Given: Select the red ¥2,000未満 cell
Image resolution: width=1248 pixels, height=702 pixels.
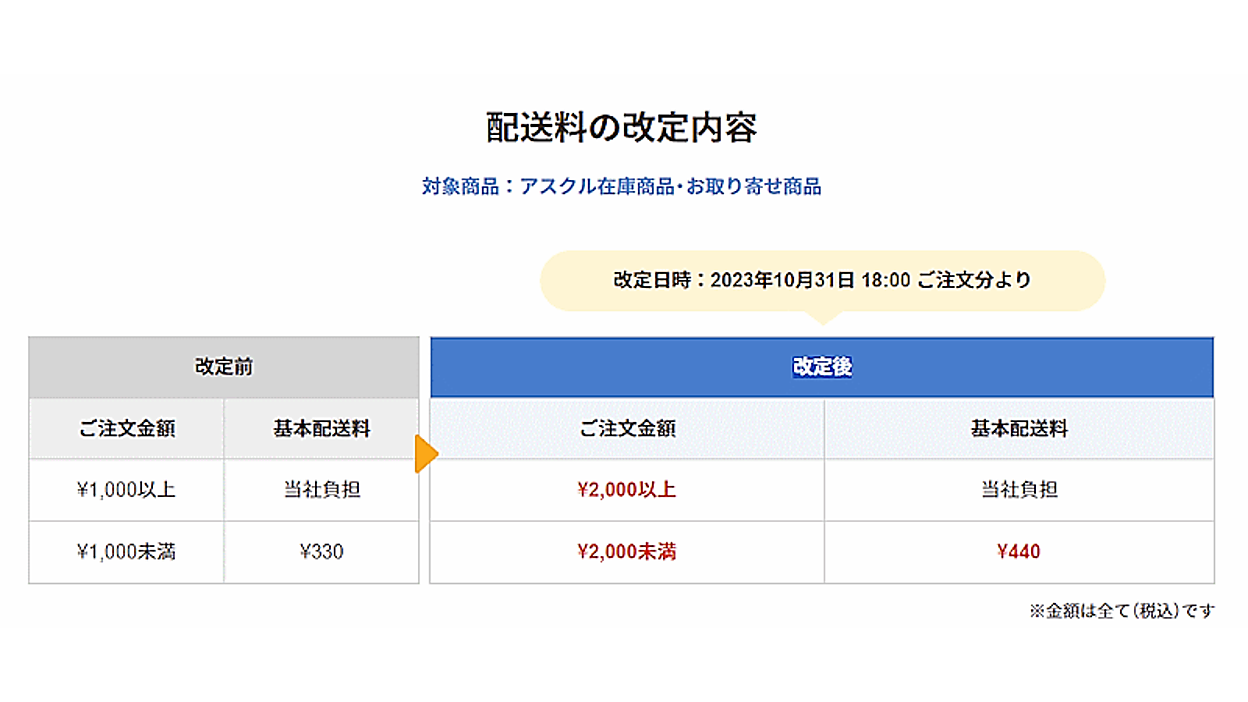Looking at the screenshot, I should point(627,552).
